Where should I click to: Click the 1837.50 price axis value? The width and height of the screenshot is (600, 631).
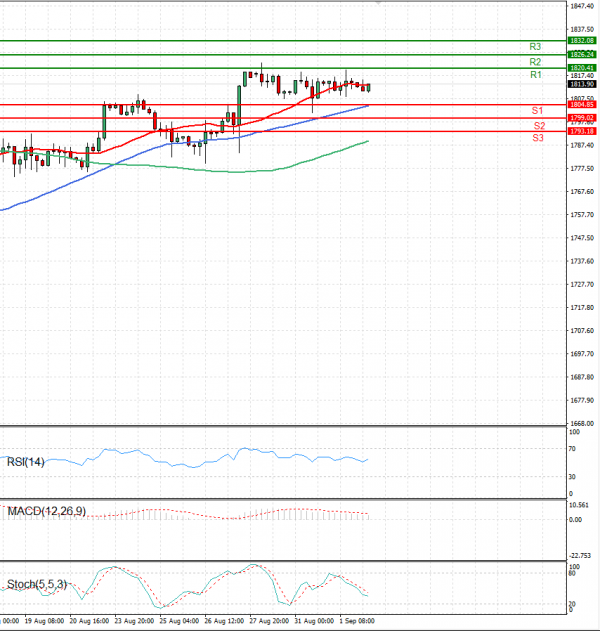point(582,29)
